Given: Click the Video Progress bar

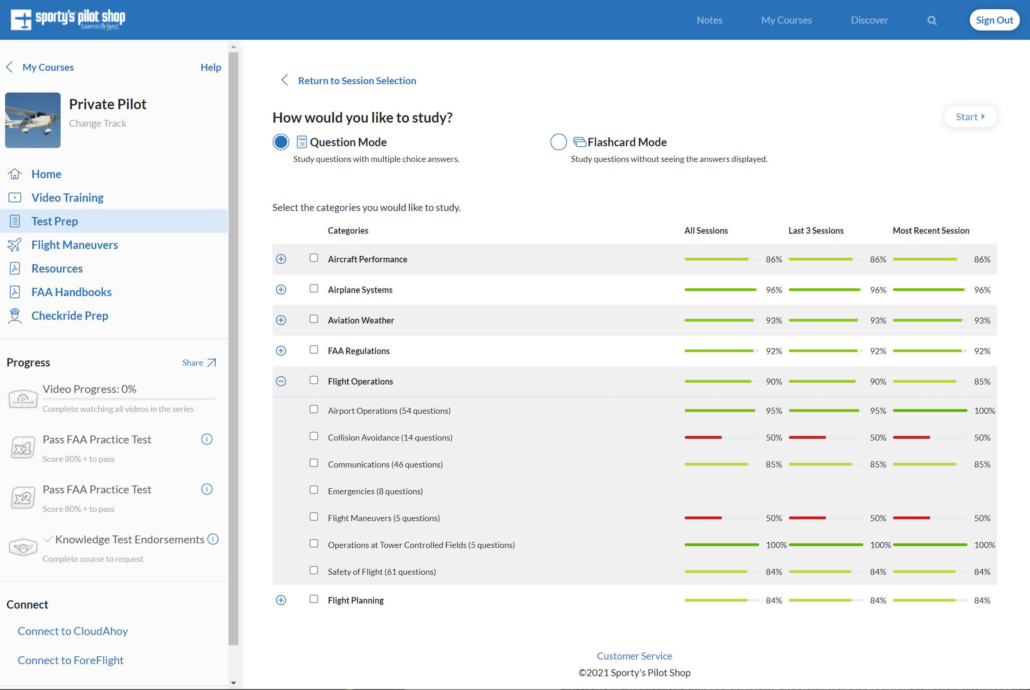Looking at the screenshot, I should click(128, 399).
